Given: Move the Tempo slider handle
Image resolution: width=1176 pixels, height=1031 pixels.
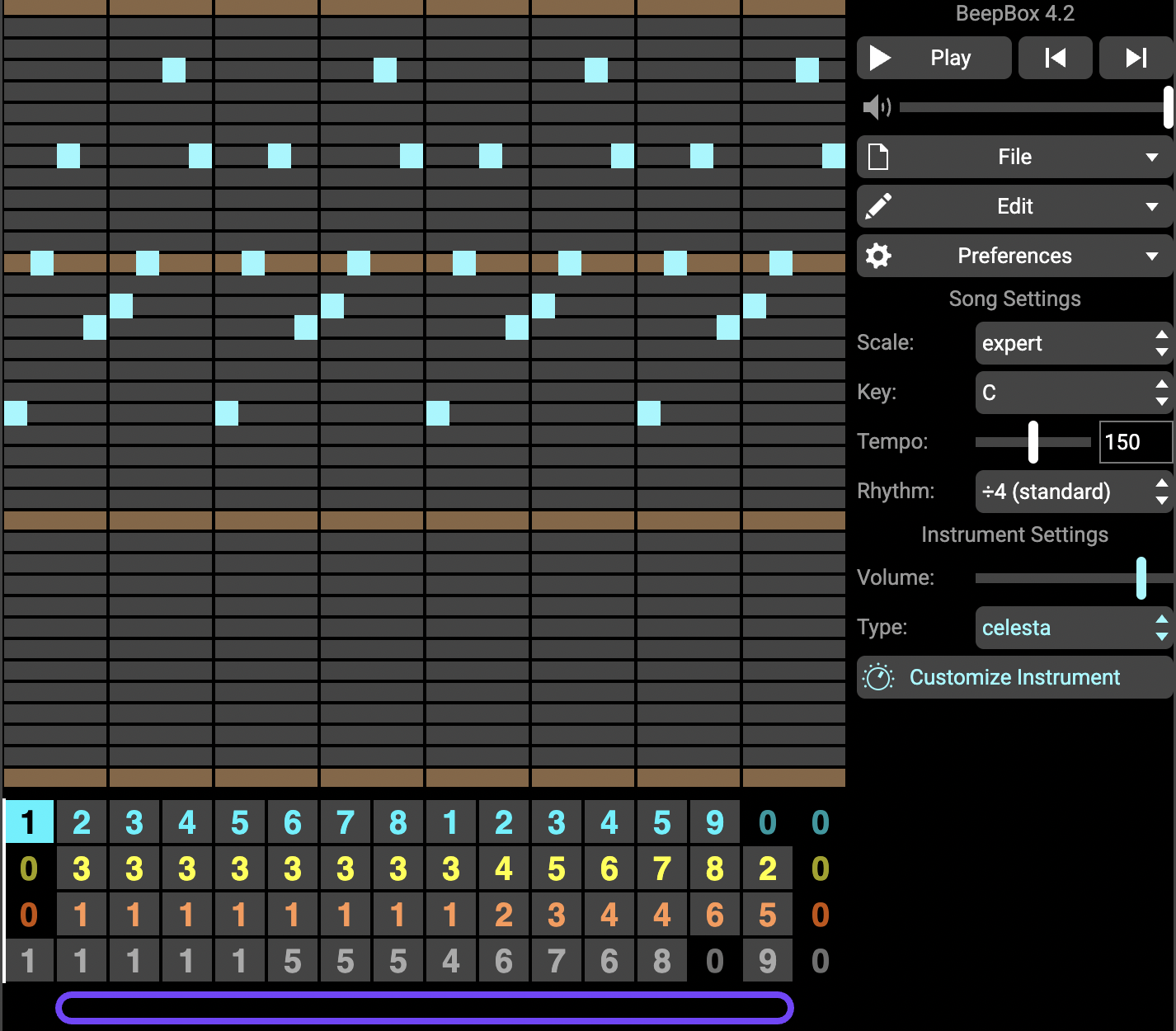Looking at the screenshot, I should coord(1033,442).
